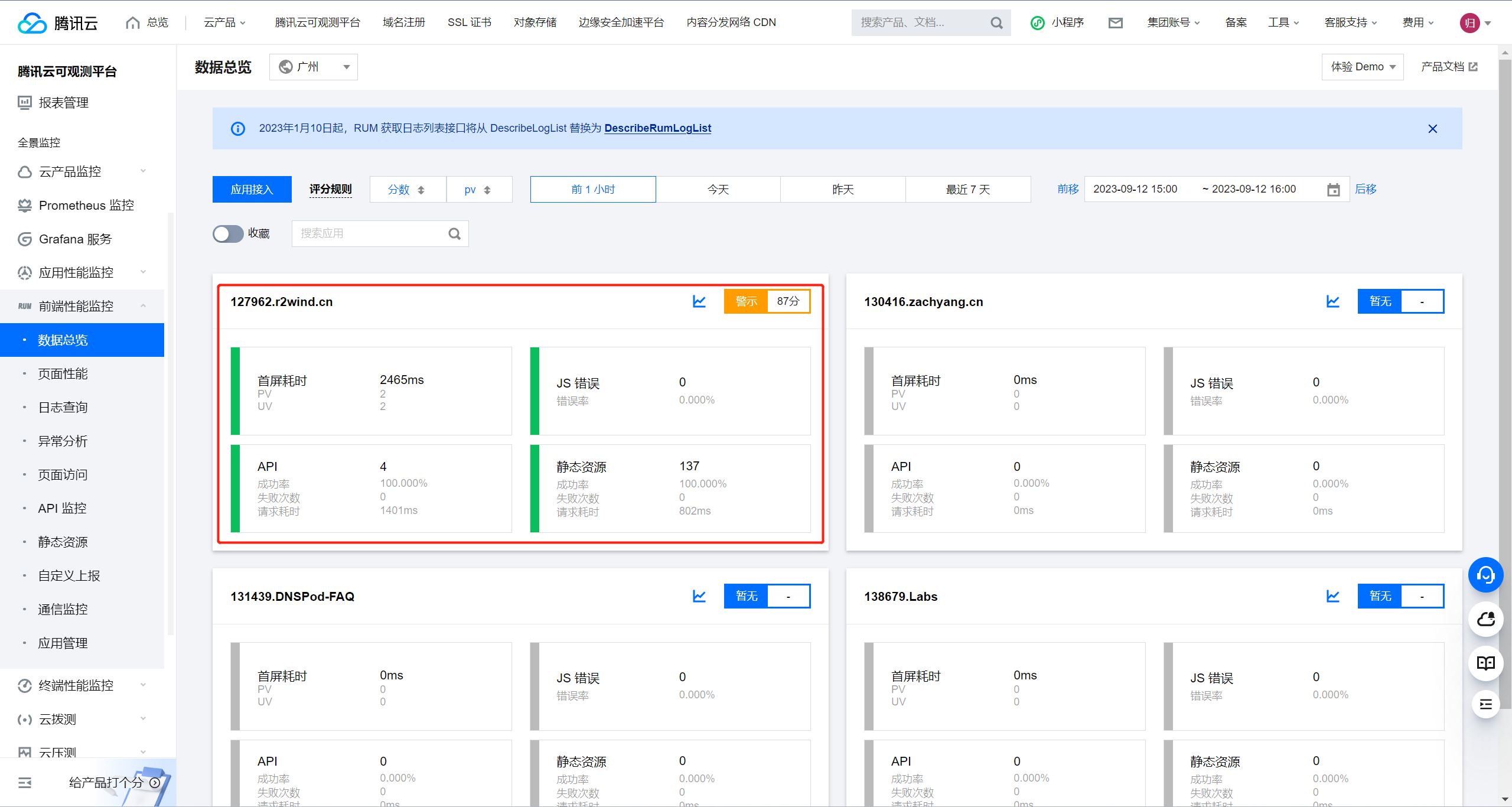Click the 应用接入 button

click(x=252, y=190)
